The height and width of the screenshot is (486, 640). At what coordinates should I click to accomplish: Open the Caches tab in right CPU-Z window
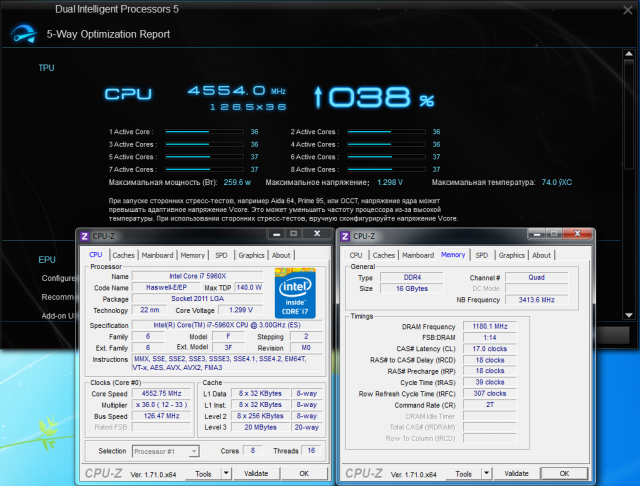pos(384,255)
